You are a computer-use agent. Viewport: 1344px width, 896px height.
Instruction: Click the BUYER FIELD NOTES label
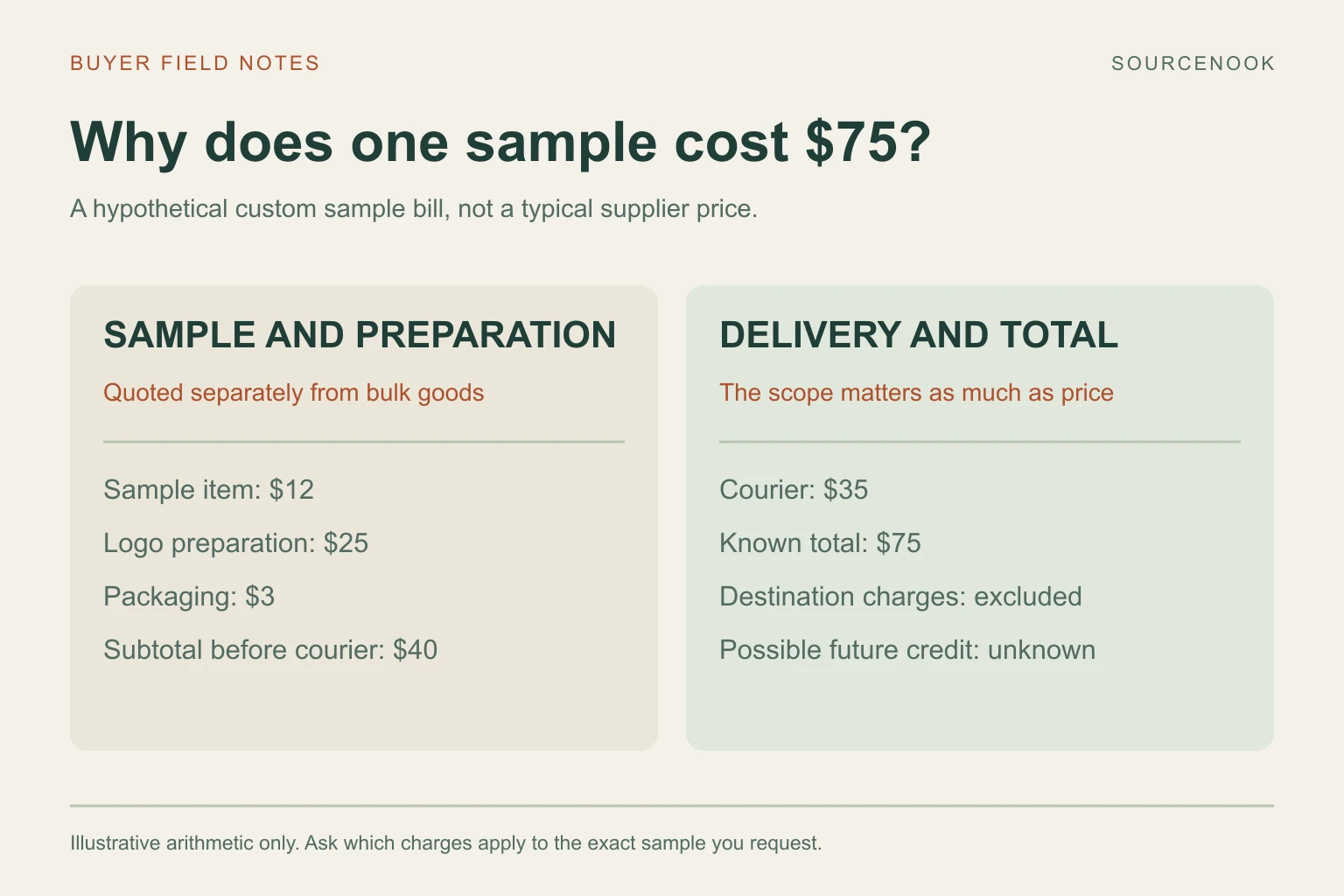194,63
